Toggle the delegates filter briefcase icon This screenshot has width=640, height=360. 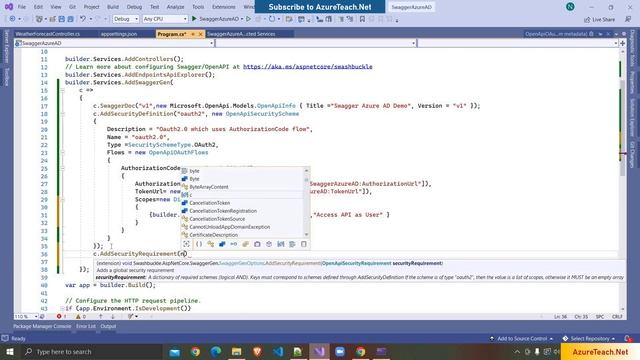pos(257,244)
